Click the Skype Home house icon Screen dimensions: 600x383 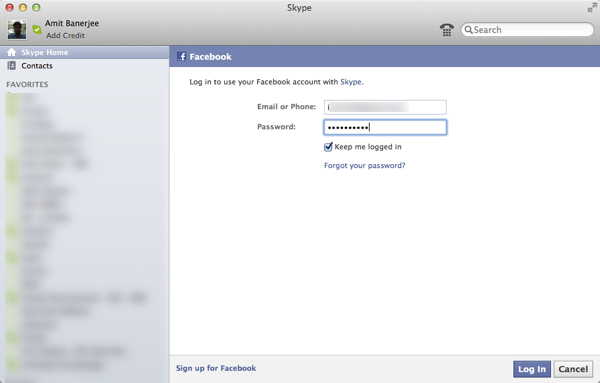coord(11,52)
